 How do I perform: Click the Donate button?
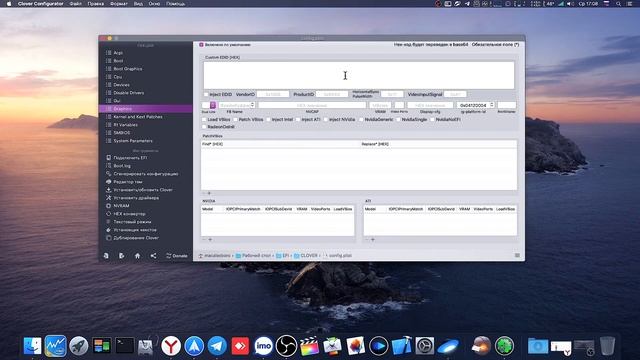177,256
